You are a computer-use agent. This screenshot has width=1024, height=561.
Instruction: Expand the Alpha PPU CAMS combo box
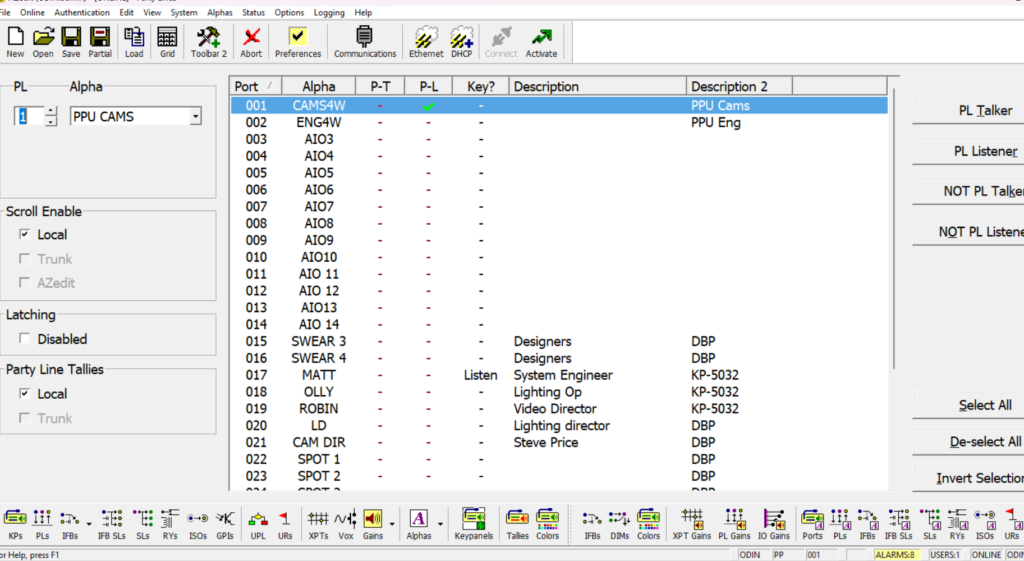pos(195,117)
